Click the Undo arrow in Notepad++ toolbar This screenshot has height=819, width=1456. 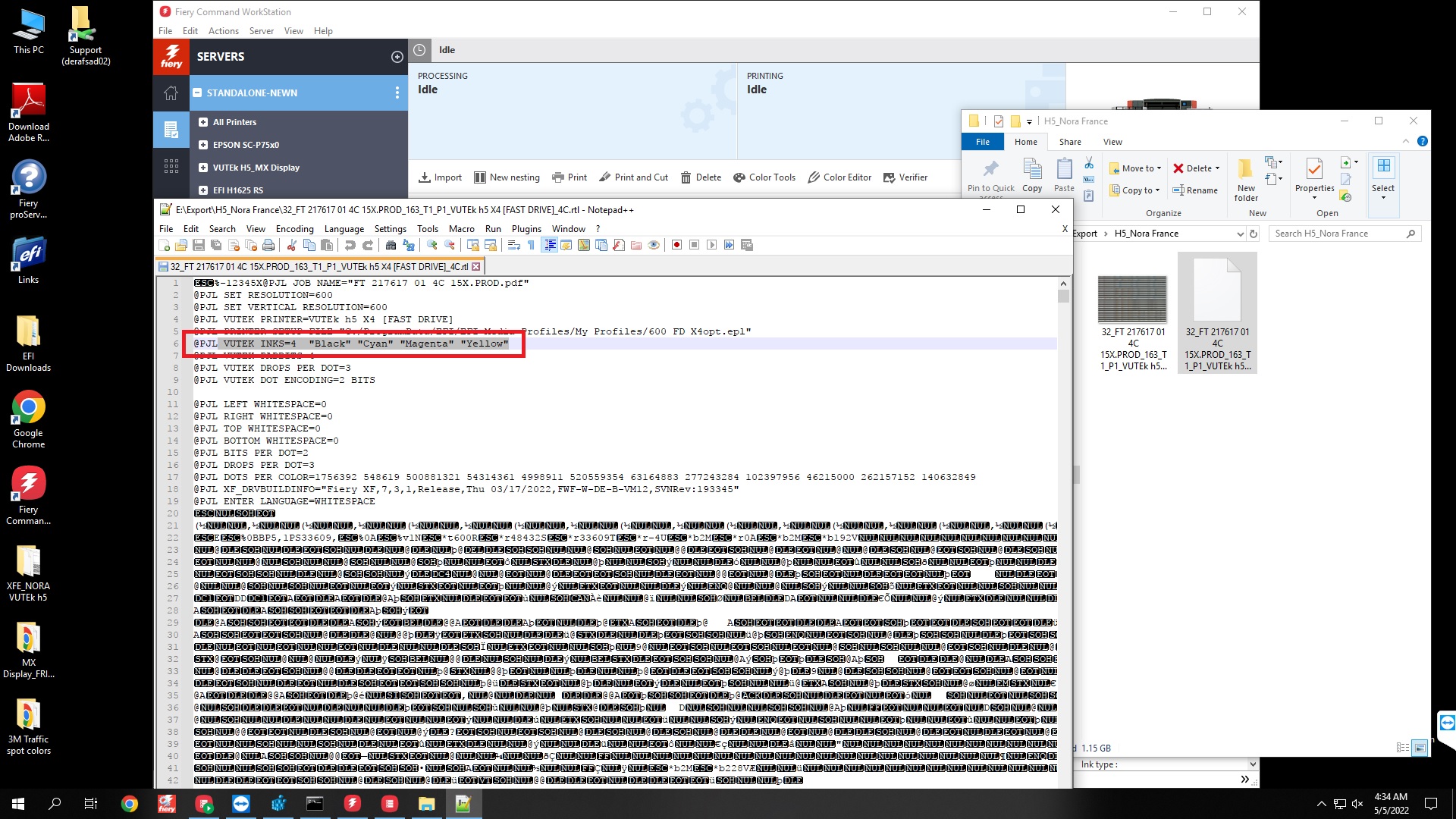pos(350,245)
